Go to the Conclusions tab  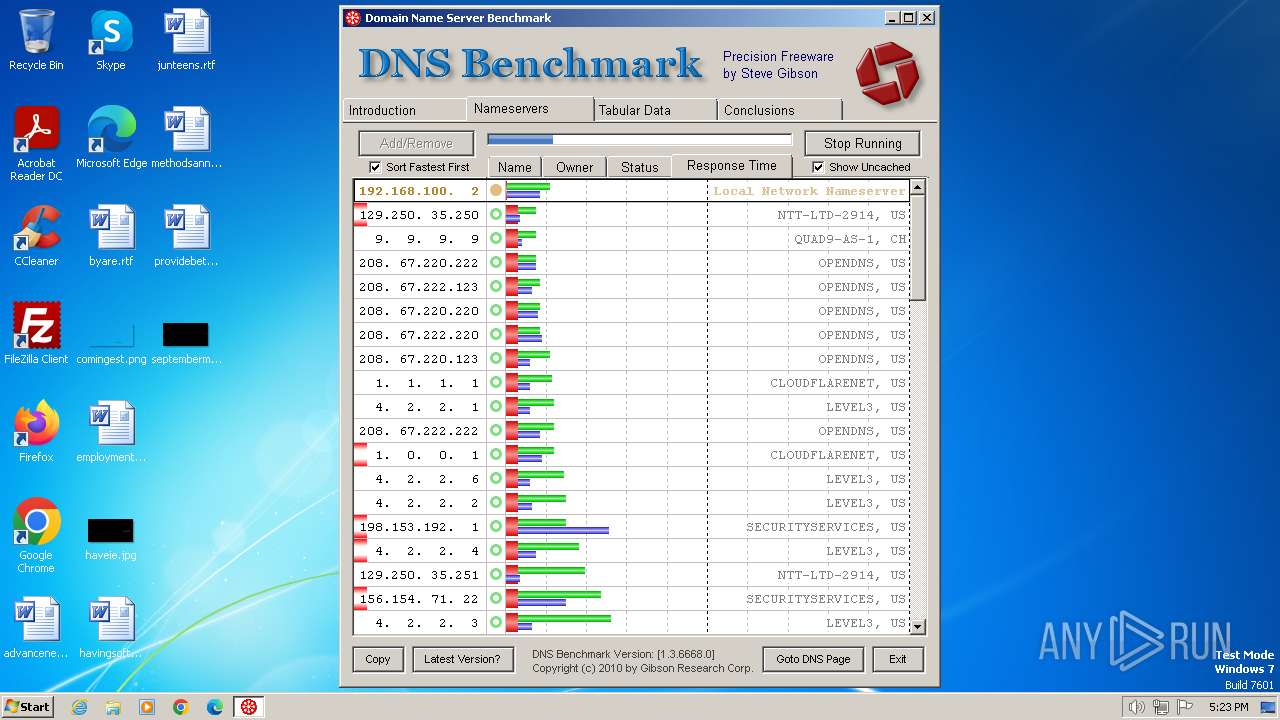point(780,110)
